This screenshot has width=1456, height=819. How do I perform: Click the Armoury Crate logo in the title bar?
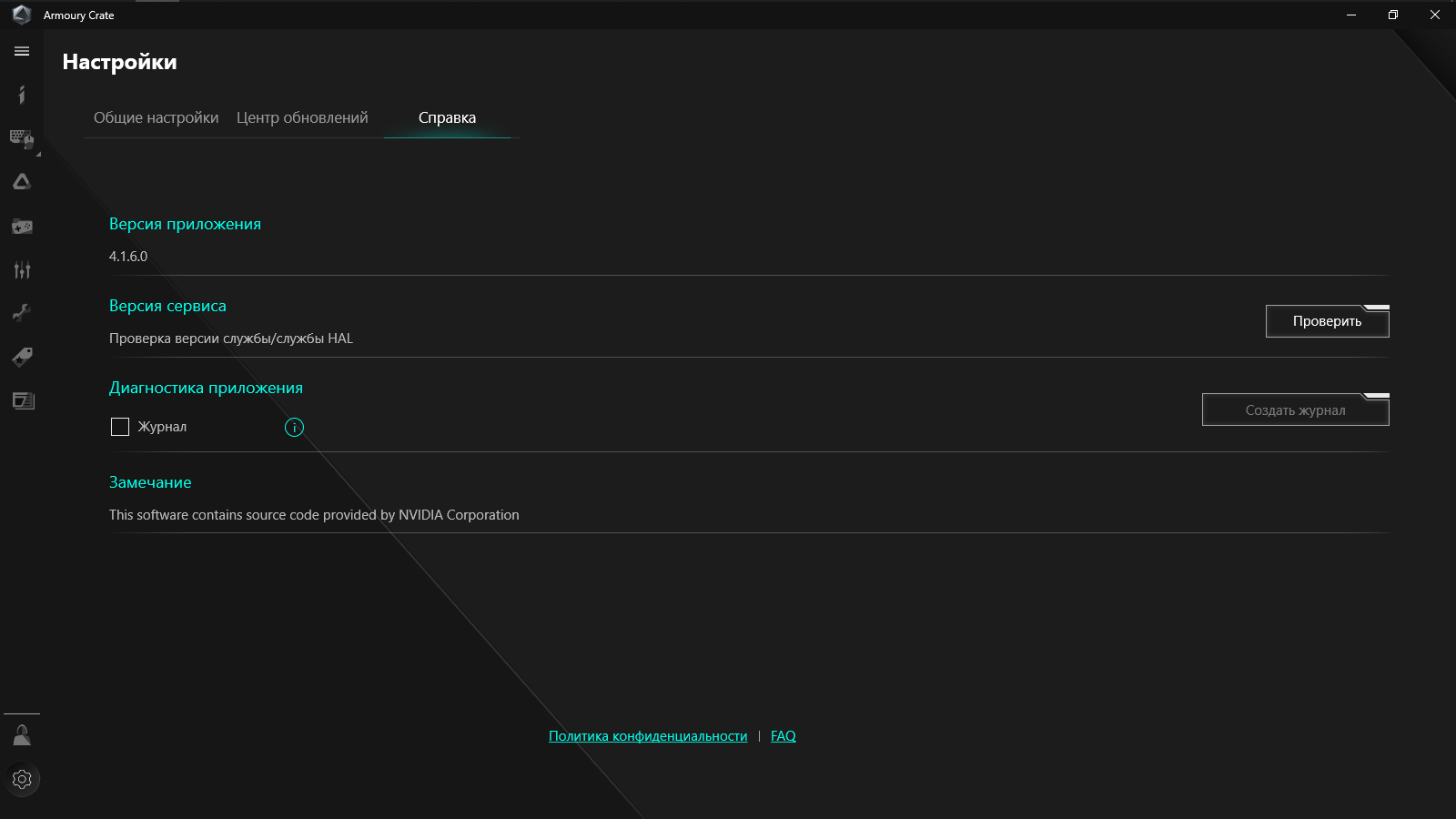point(22,15)
